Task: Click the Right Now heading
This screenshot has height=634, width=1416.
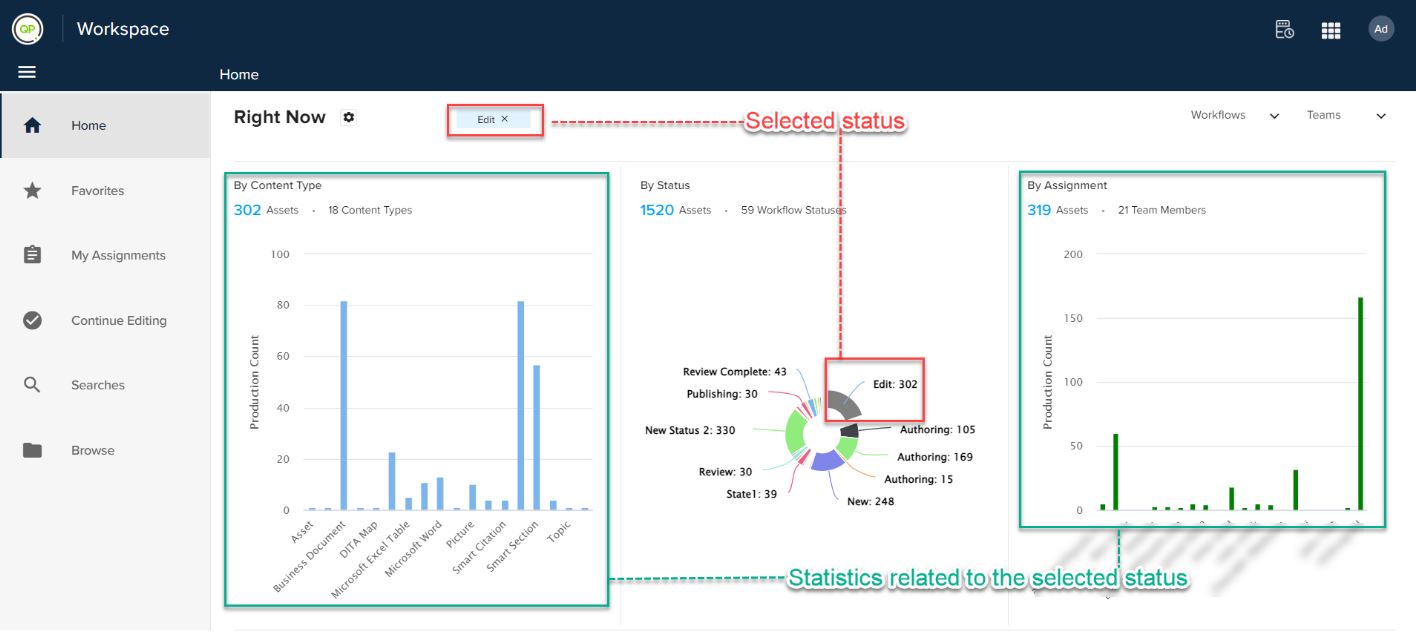Action: 280,117
